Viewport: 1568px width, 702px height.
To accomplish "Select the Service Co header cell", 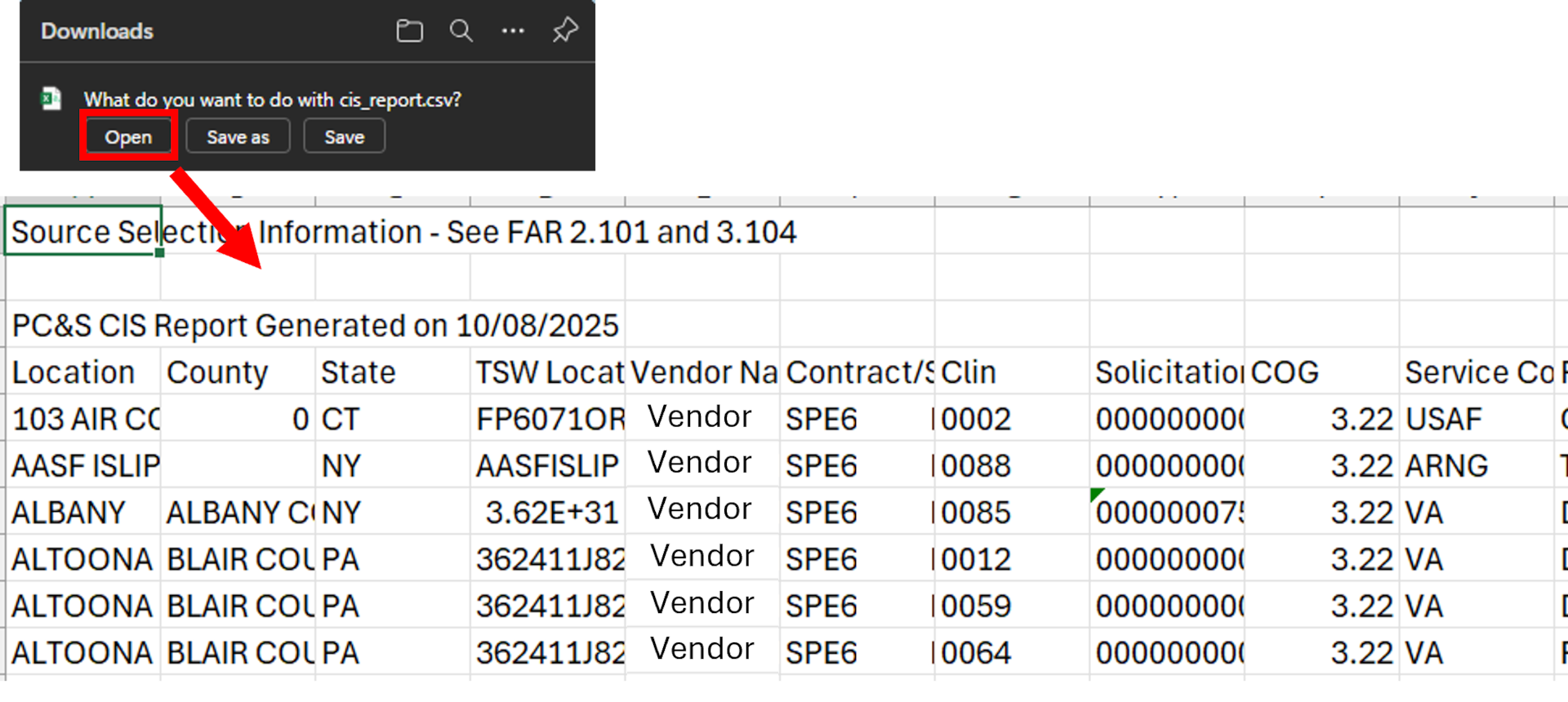I will [1477, 372].
